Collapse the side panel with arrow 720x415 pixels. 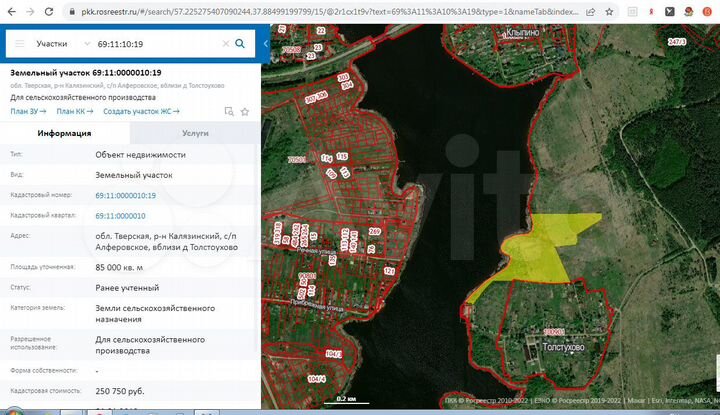pyautogui.click(x=265, y=45)
